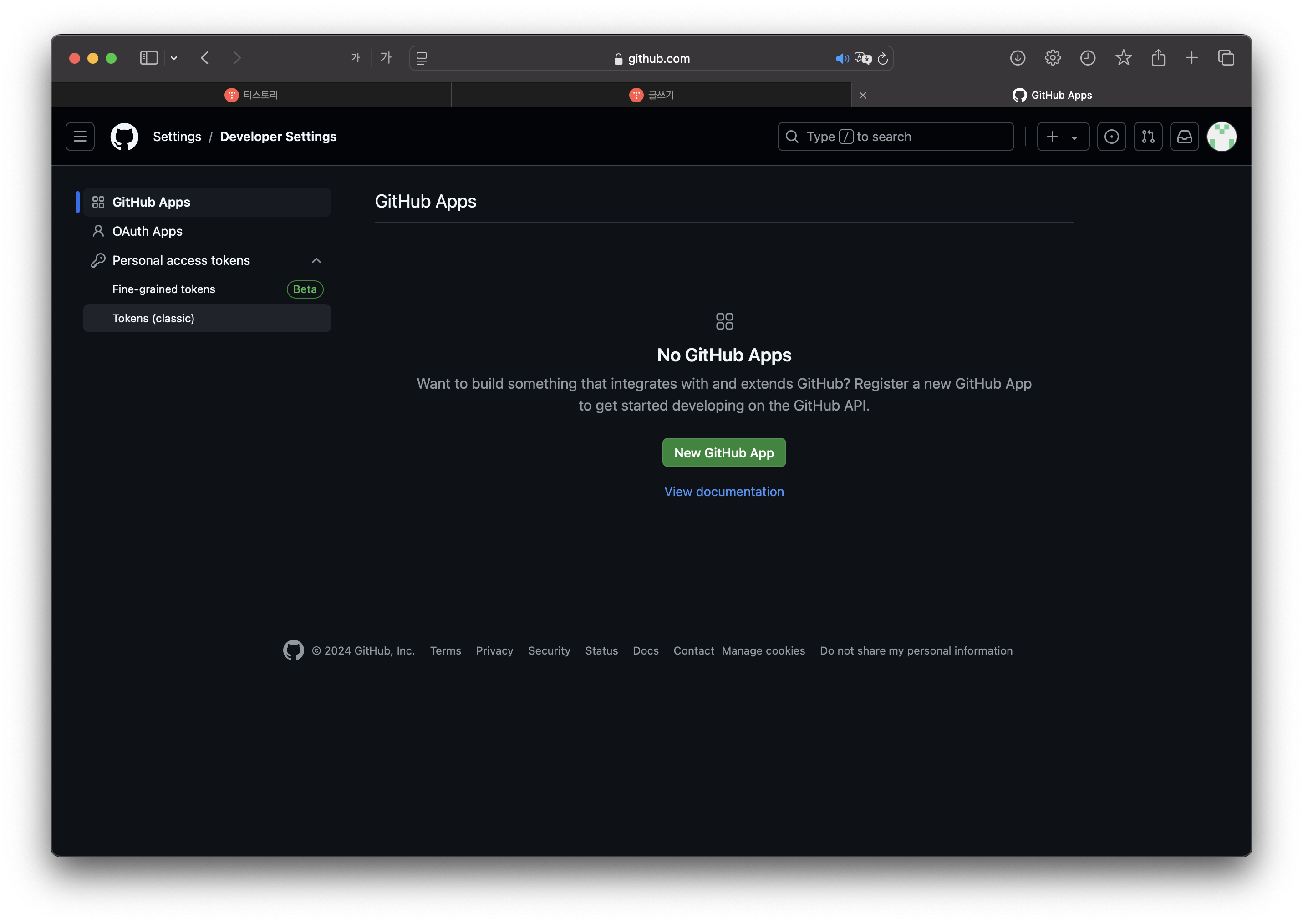
Task: Select OAuth Apps in the sidebar
Action: click(148, 231)
